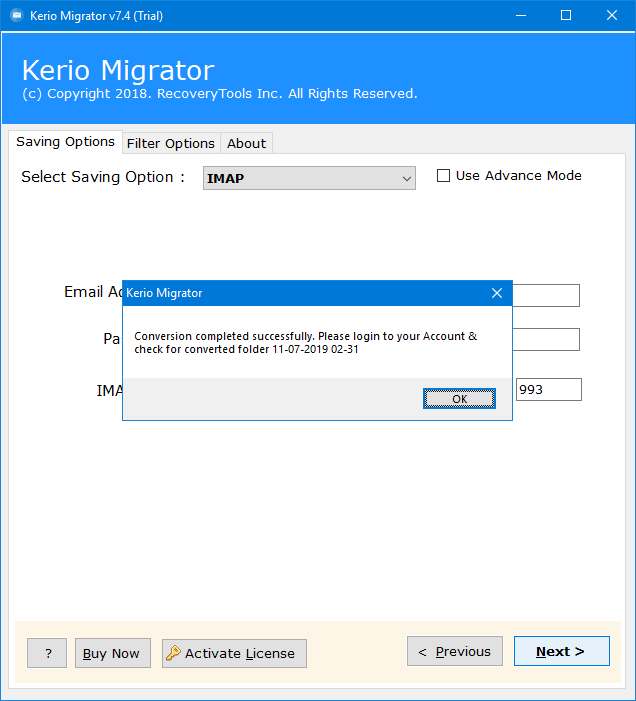Switch to the Filter Options tab
636x701 pixels.
[171, 144]
